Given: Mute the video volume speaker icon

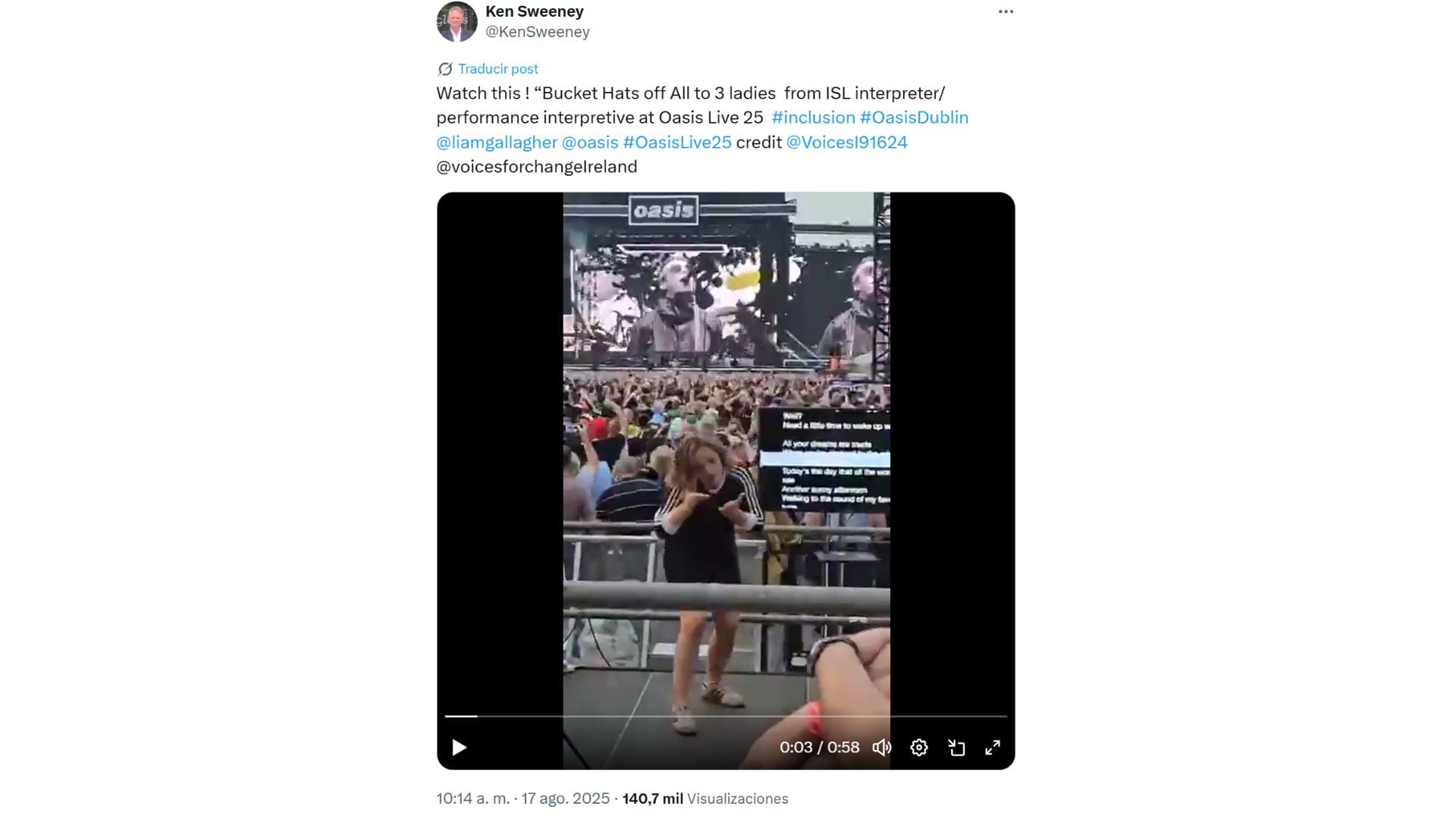Looking at the screenshot, I should 881,748.
